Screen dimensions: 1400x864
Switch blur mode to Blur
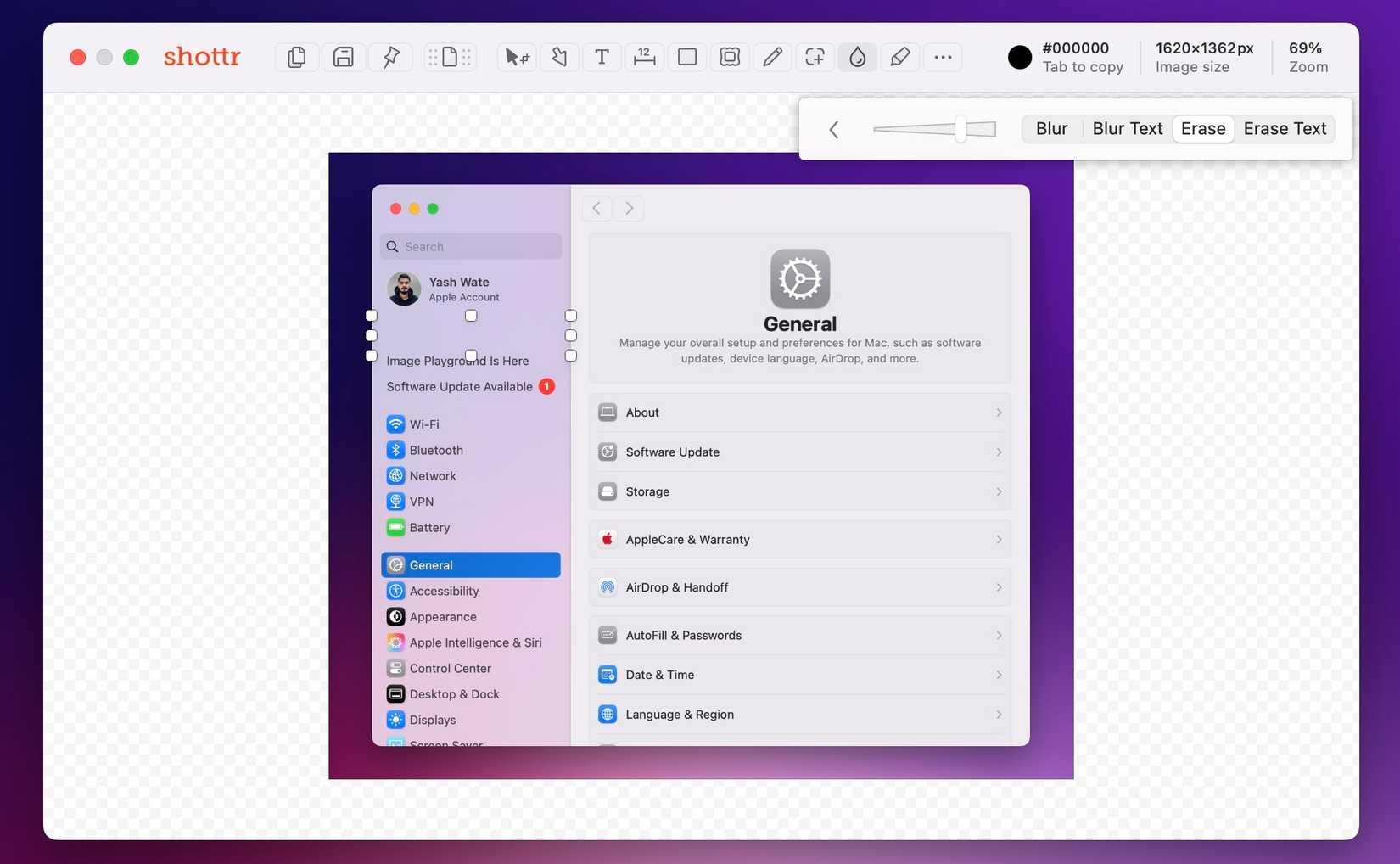tap(1051, 128)
